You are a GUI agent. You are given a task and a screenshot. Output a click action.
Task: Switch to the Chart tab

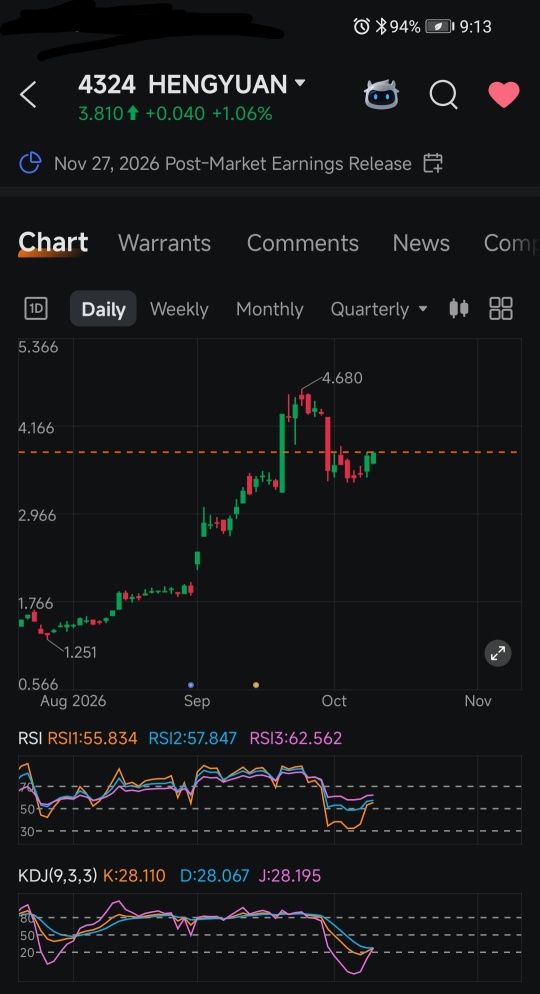pos(53,243)
